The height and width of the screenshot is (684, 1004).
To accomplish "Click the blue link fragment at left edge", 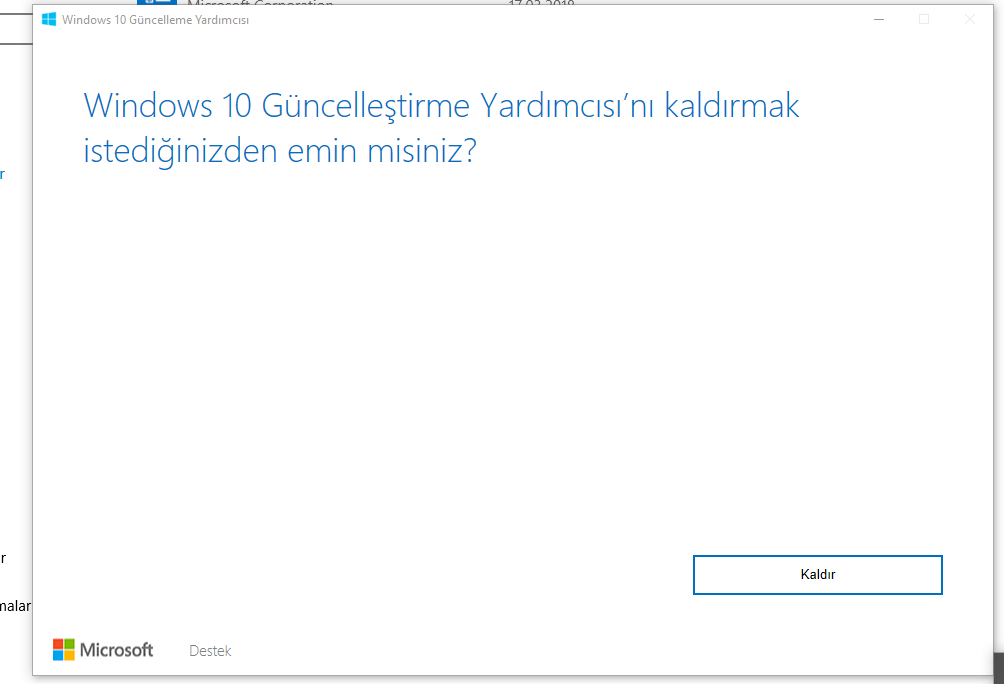I will click(2, 174).
